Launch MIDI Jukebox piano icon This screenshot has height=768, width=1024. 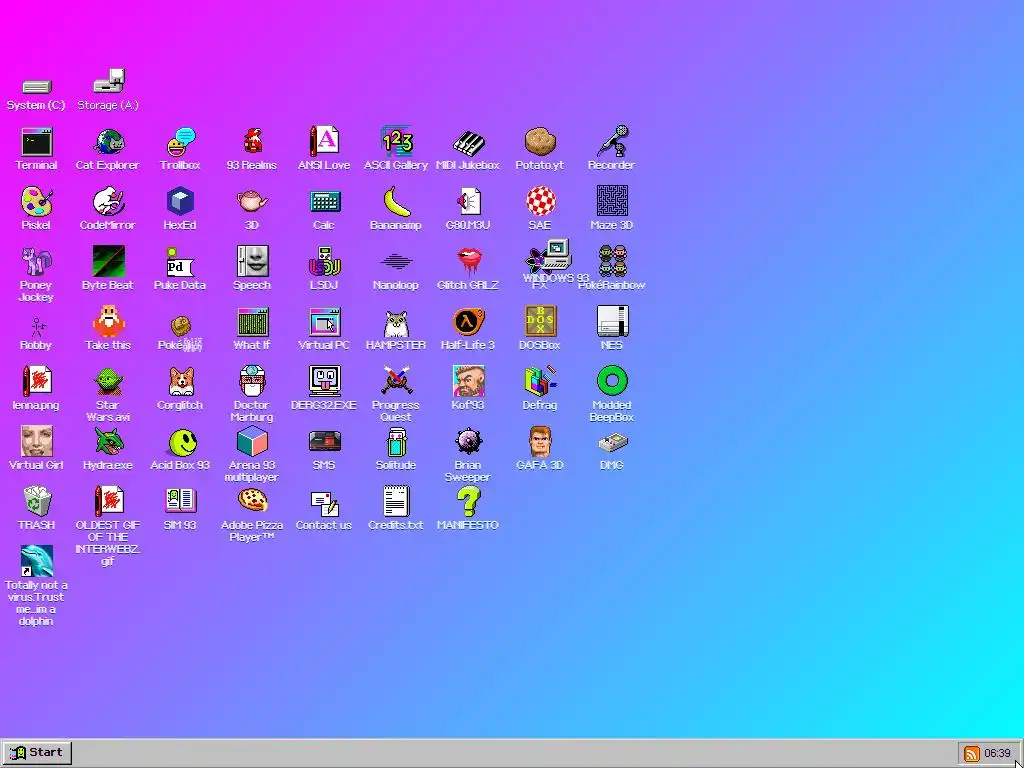click(468, 142)
